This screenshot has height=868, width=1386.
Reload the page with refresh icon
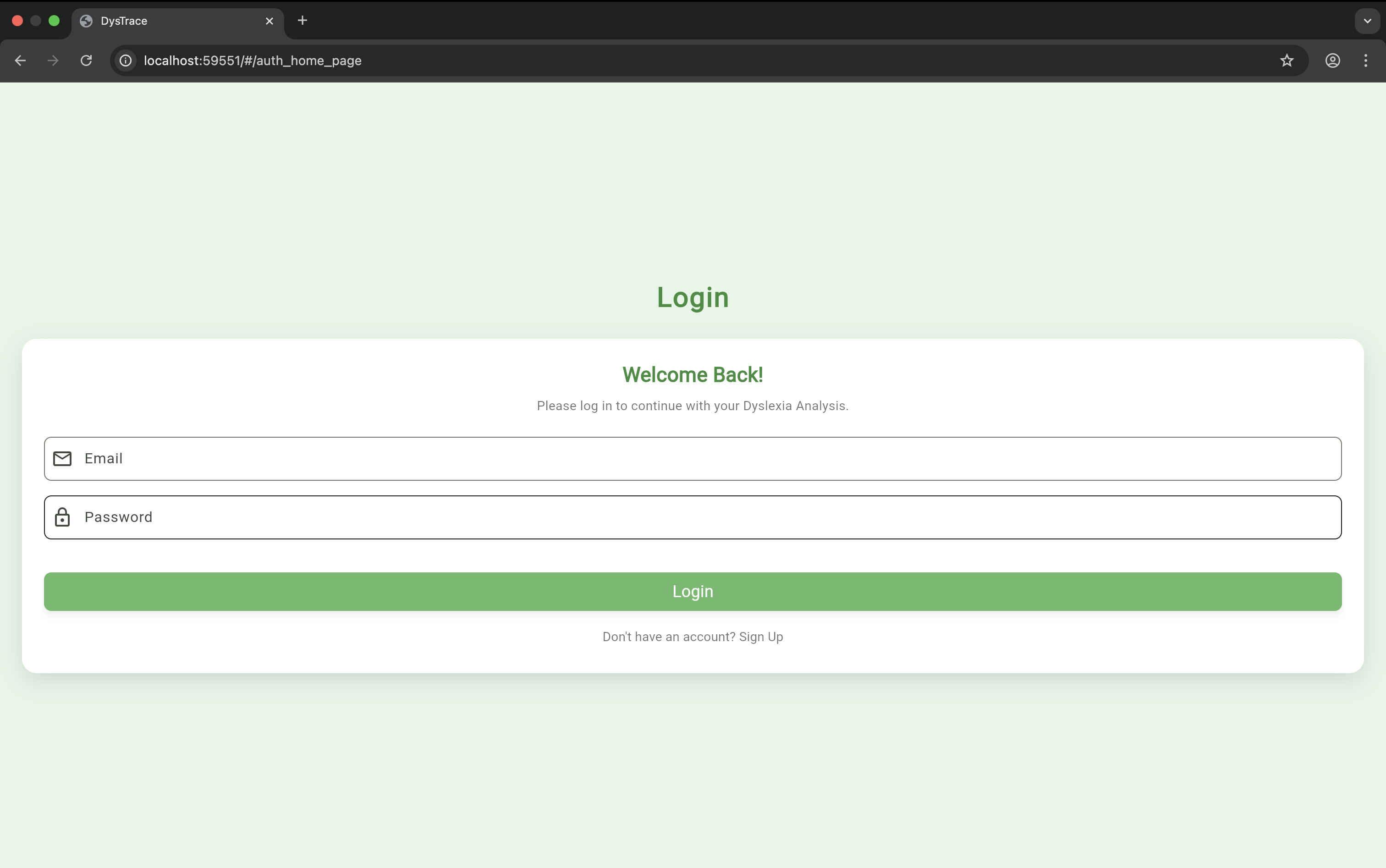click(86, 60)
